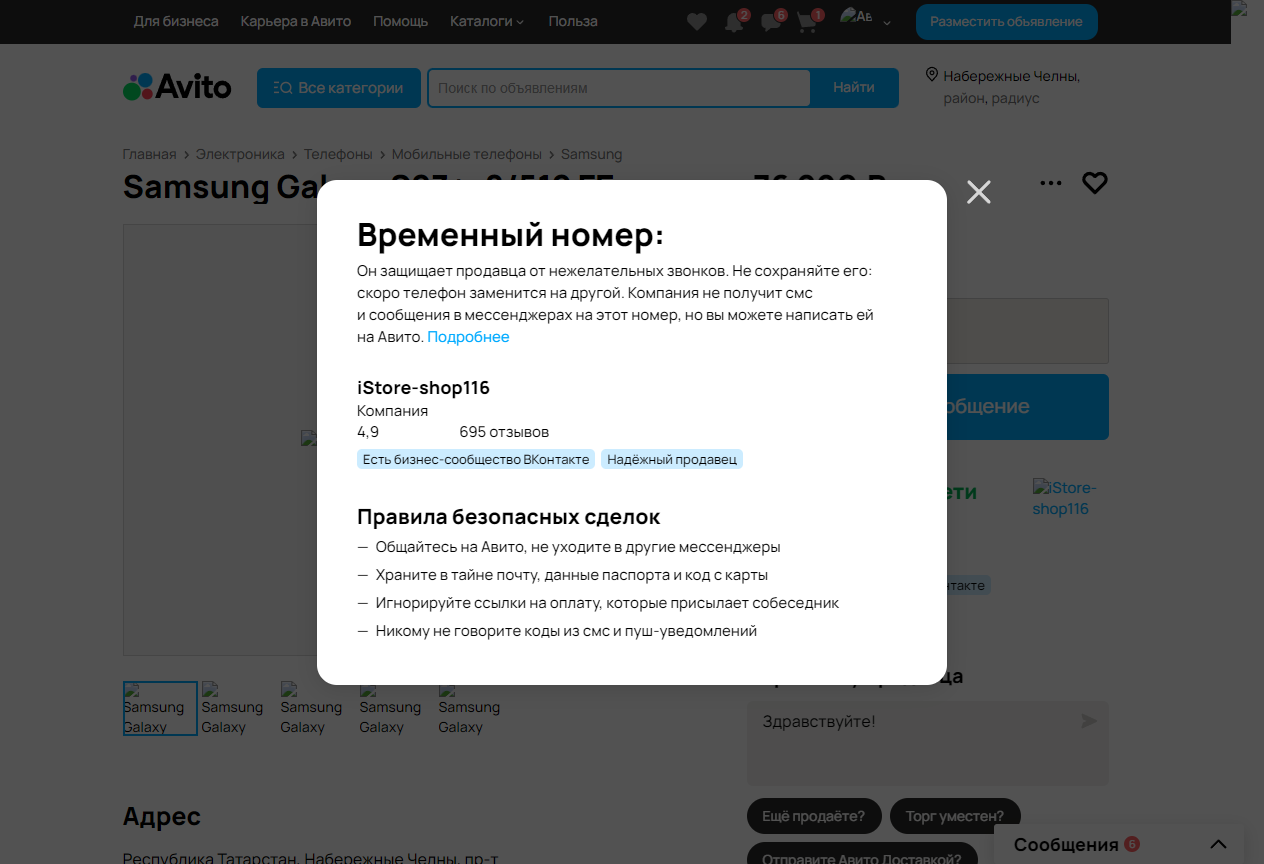The height and width of the screenshot is (864, 1264).
Task: Close the temporary number dialog
Action: tap(979, 192)
